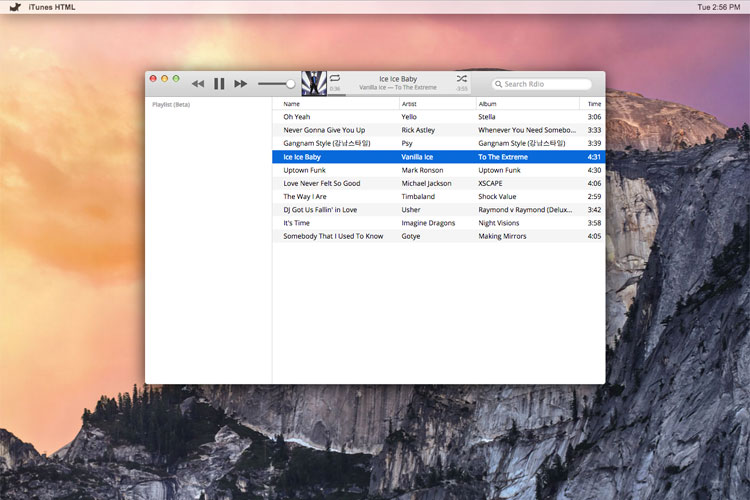Viewport: 750px width, 500px height.
Task: Click artist Imagine Dragons
Action: coord(428,223)
